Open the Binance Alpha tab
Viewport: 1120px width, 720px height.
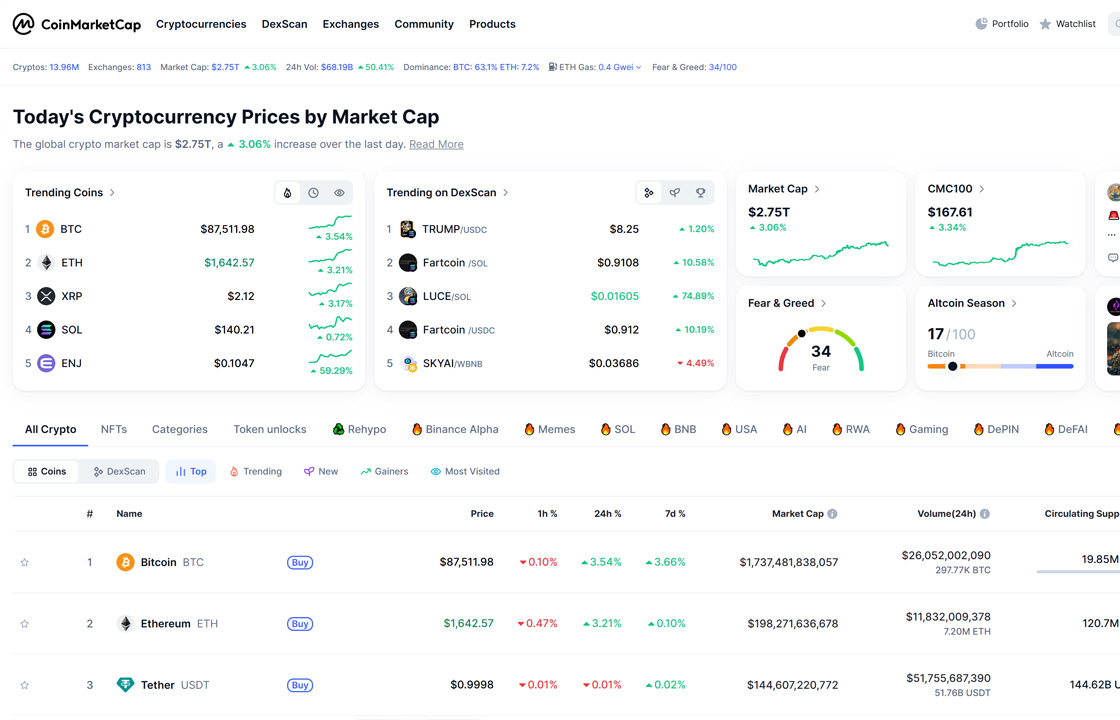[455, 429]
